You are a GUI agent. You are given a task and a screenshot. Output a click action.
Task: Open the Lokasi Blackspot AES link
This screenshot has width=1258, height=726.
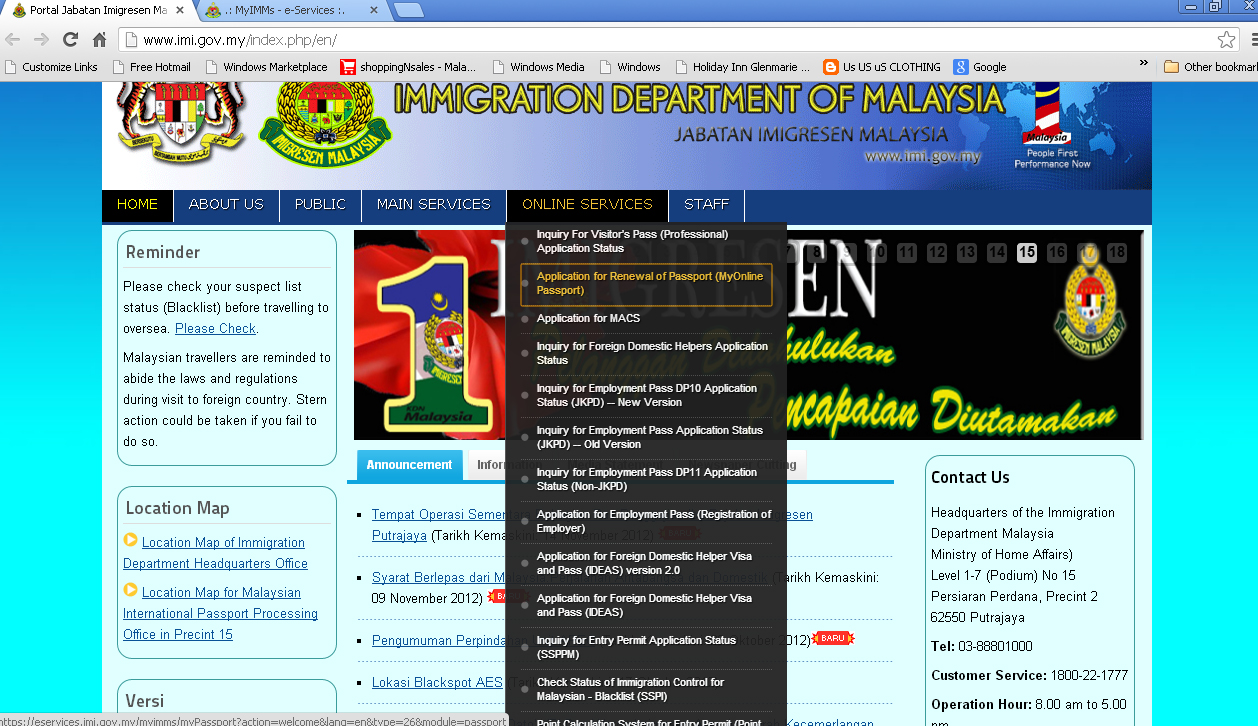pyautogui.click(x=437, y=683)
